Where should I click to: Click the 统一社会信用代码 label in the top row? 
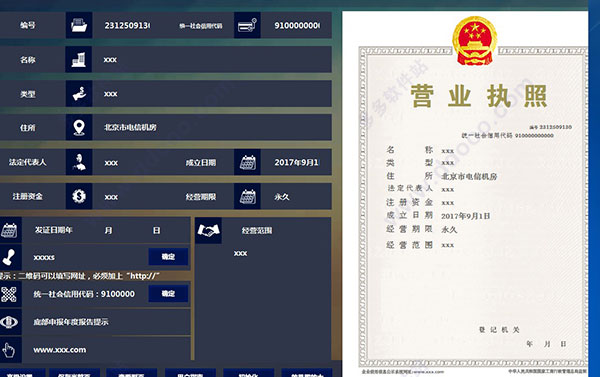[201, 26]
